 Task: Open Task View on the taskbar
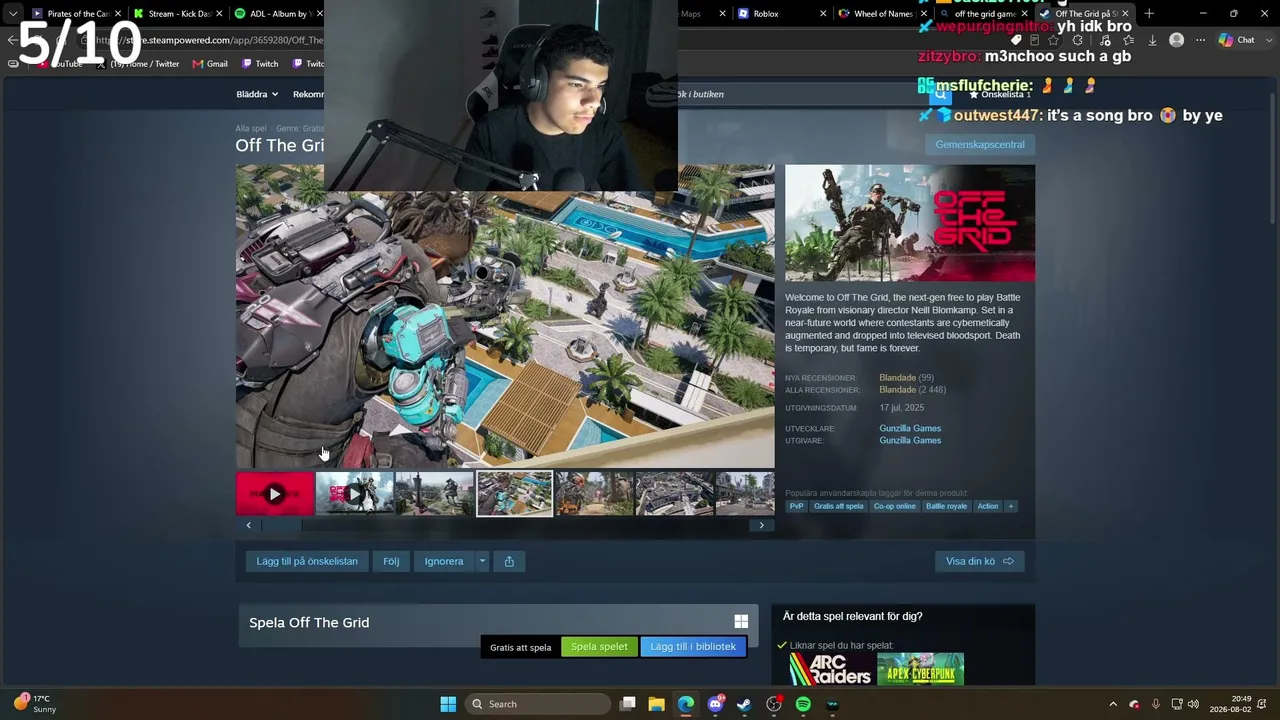click(627, 704)
